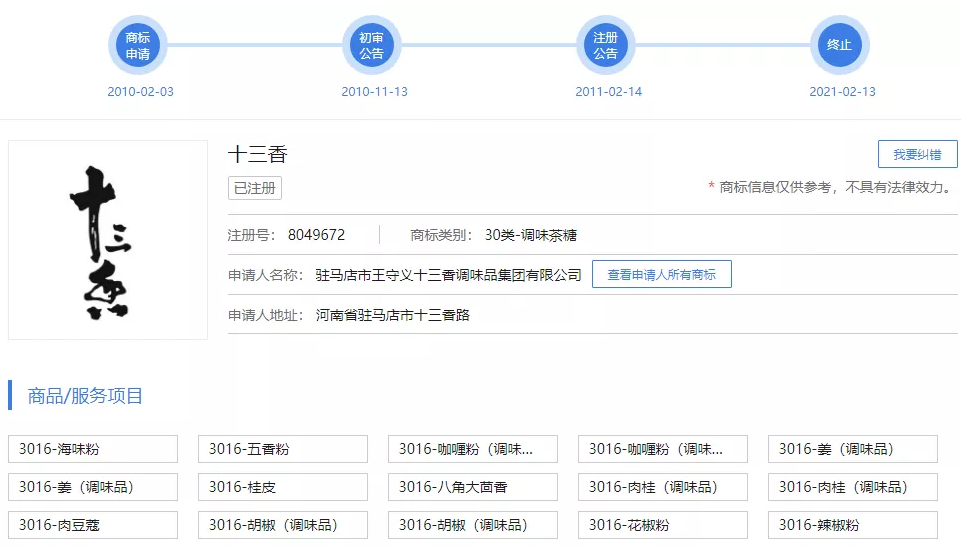
Task: Click the 已注册 status tag
Action: point(255,188)
